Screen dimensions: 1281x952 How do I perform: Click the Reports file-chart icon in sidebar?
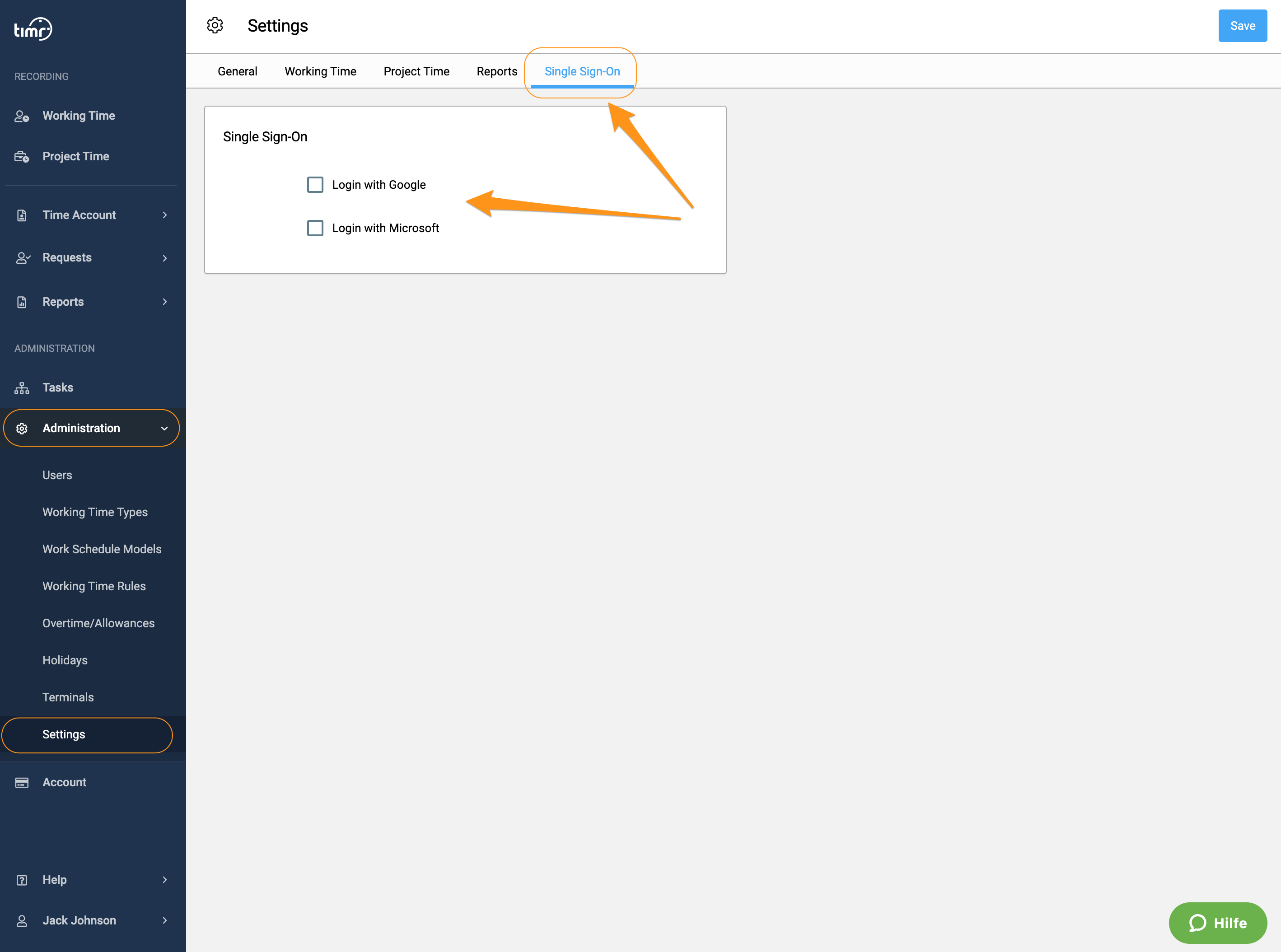click(x=22, y=302)
